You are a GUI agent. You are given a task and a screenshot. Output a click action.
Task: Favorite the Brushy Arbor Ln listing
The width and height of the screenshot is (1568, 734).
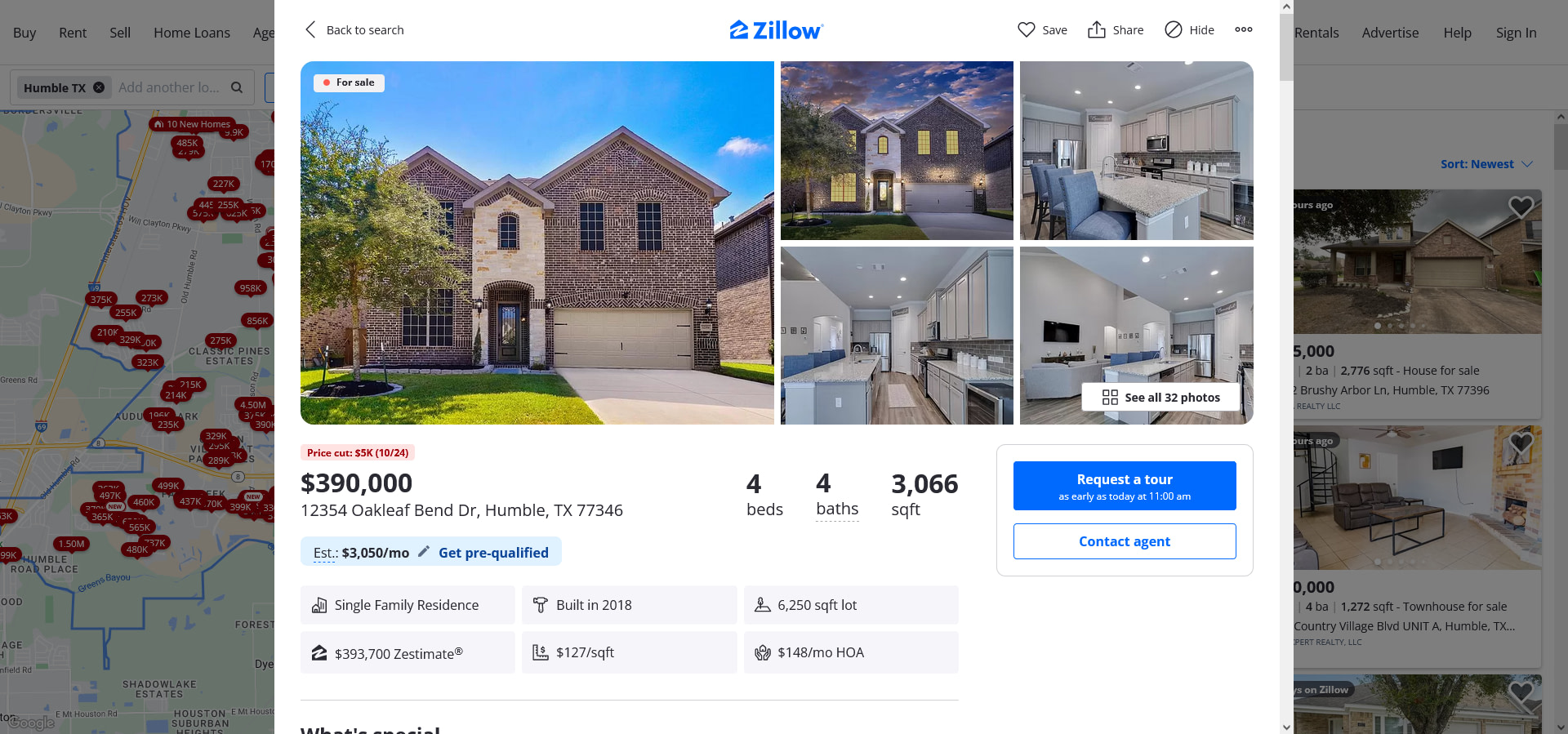click(1521, 207)
